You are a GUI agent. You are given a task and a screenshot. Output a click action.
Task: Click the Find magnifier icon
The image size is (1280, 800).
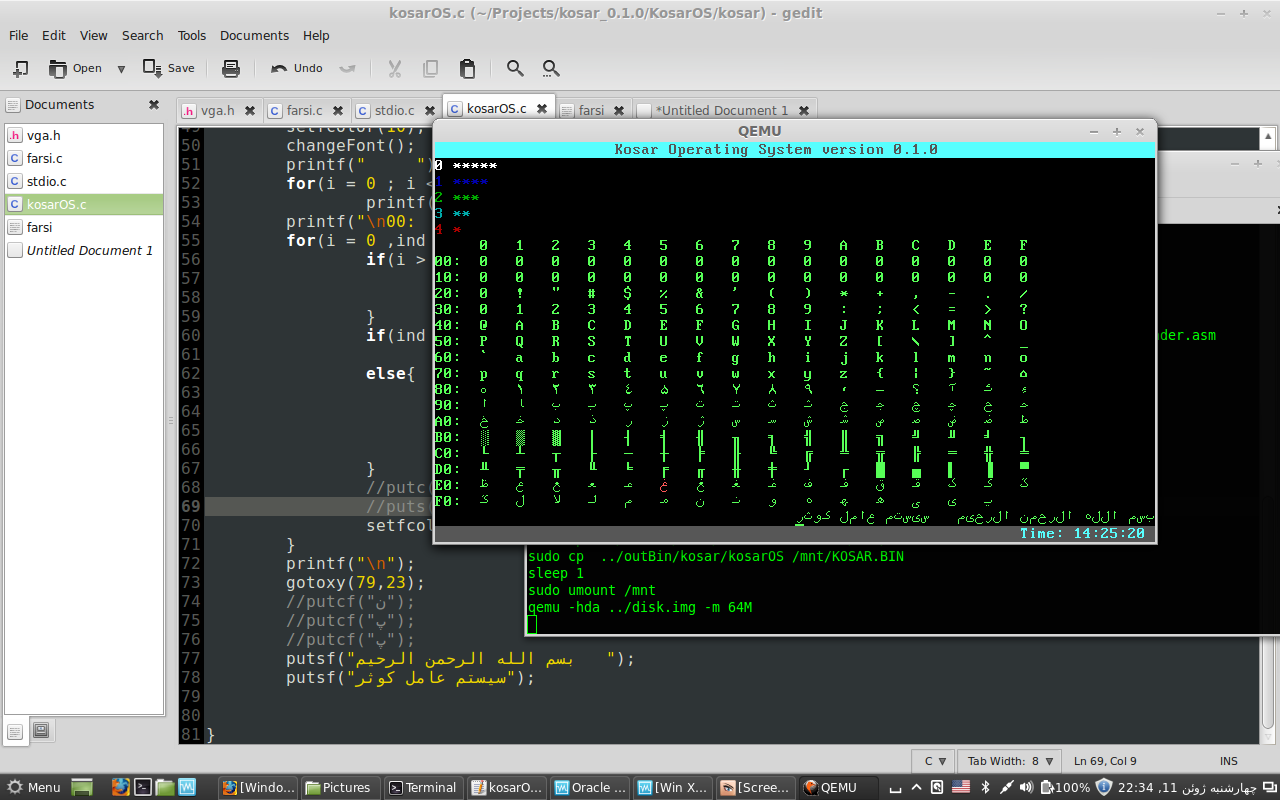click(515, 69)
